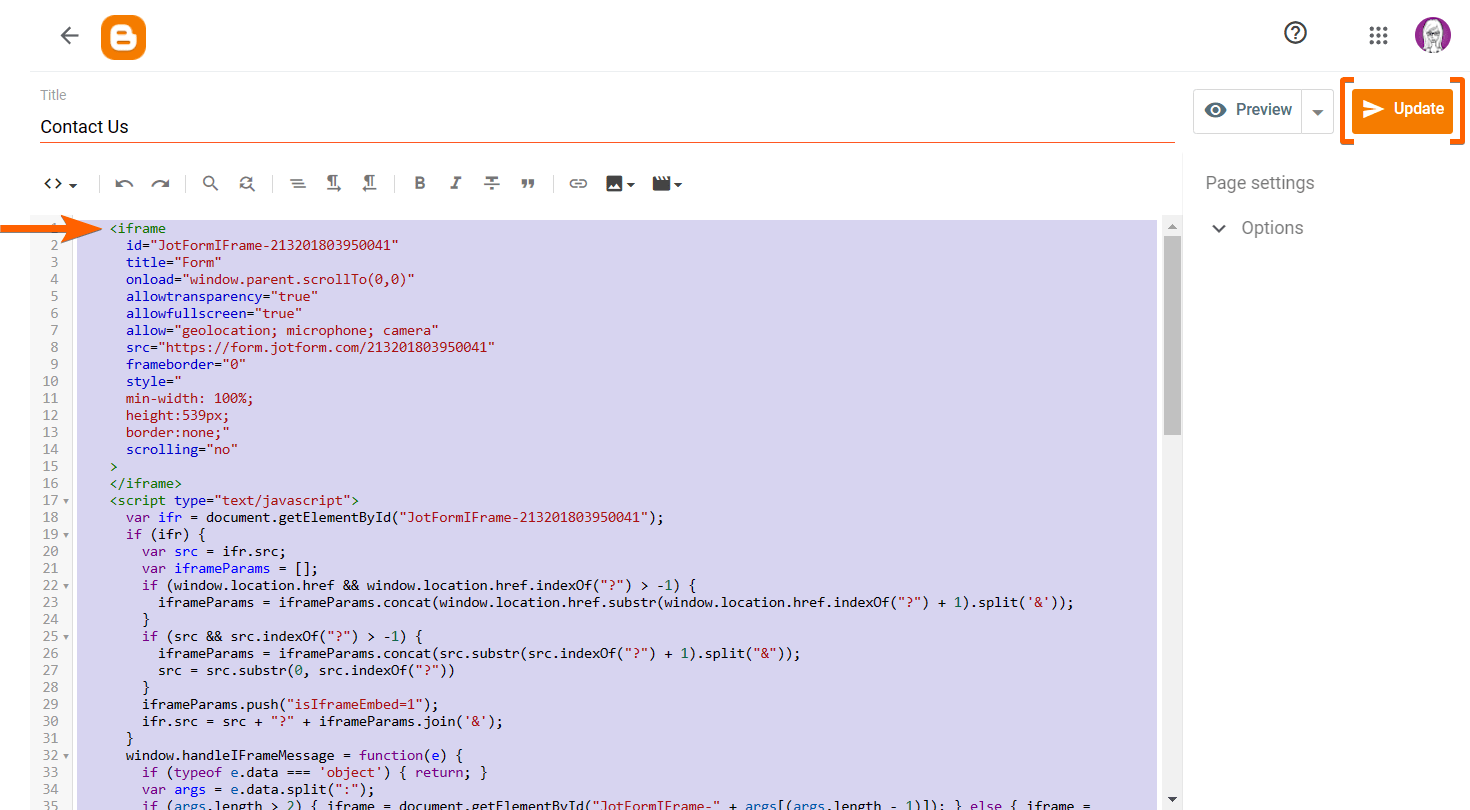
Task: Open the Google apps grid
Action: (x=1378, y=36)
